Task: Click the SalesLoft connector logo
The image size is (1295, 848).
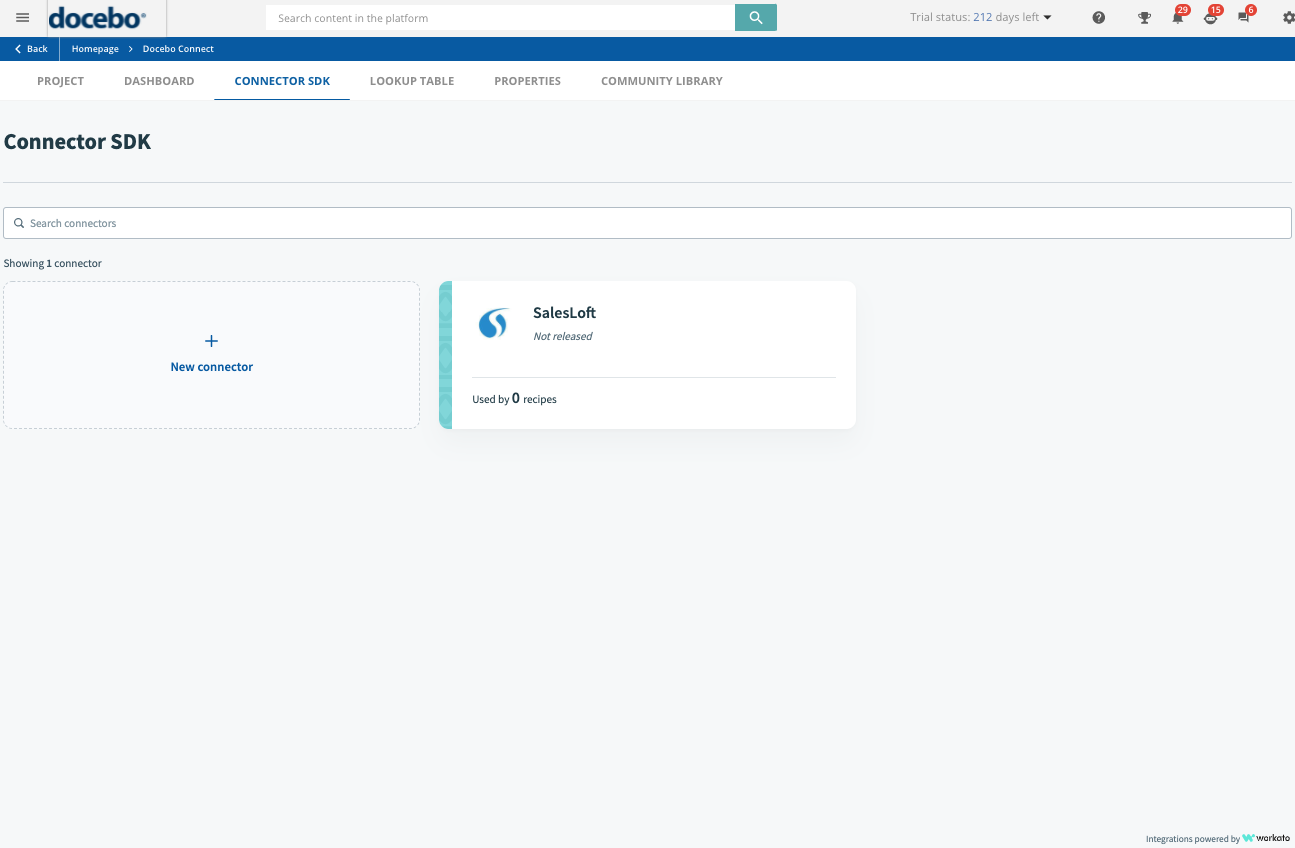Action: point(494,323)
